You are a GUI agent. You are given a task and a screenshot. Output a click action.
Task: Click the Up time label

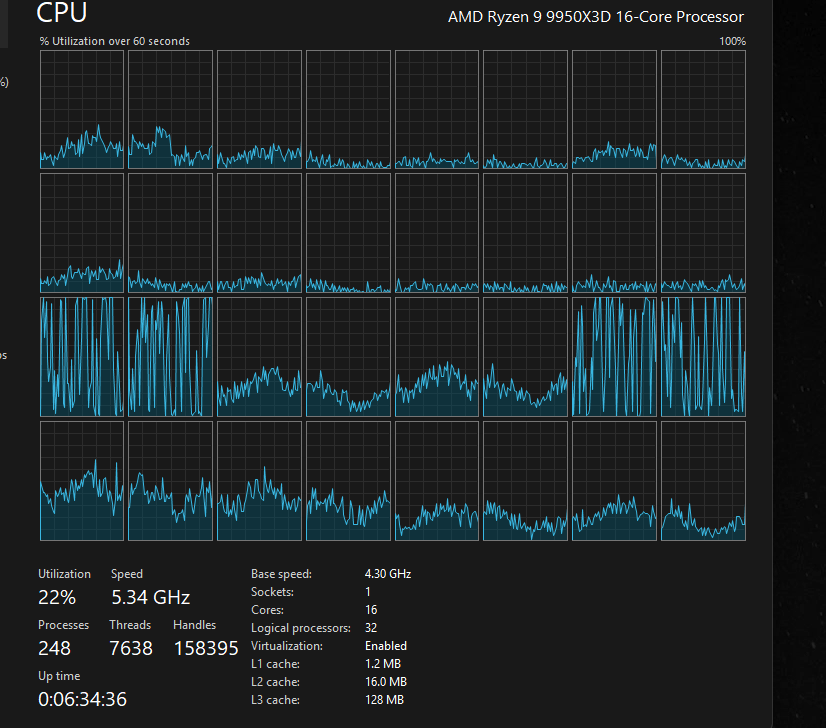[59, 676]
